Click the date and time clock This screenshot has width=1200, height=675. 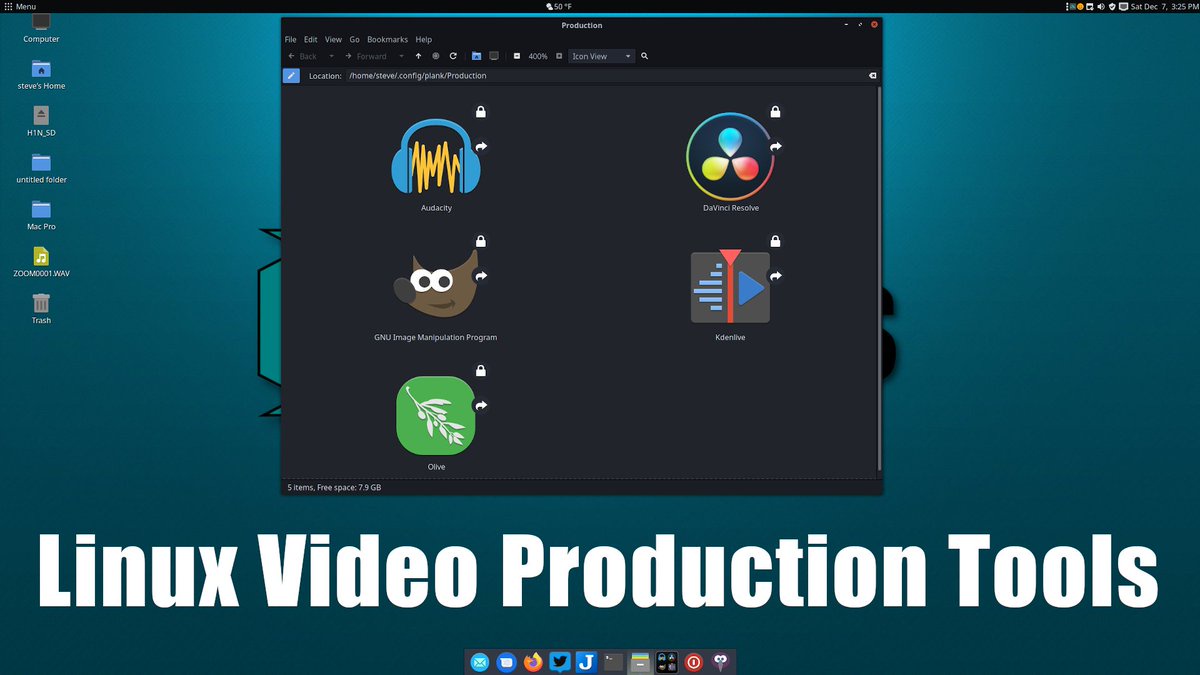1163,7
